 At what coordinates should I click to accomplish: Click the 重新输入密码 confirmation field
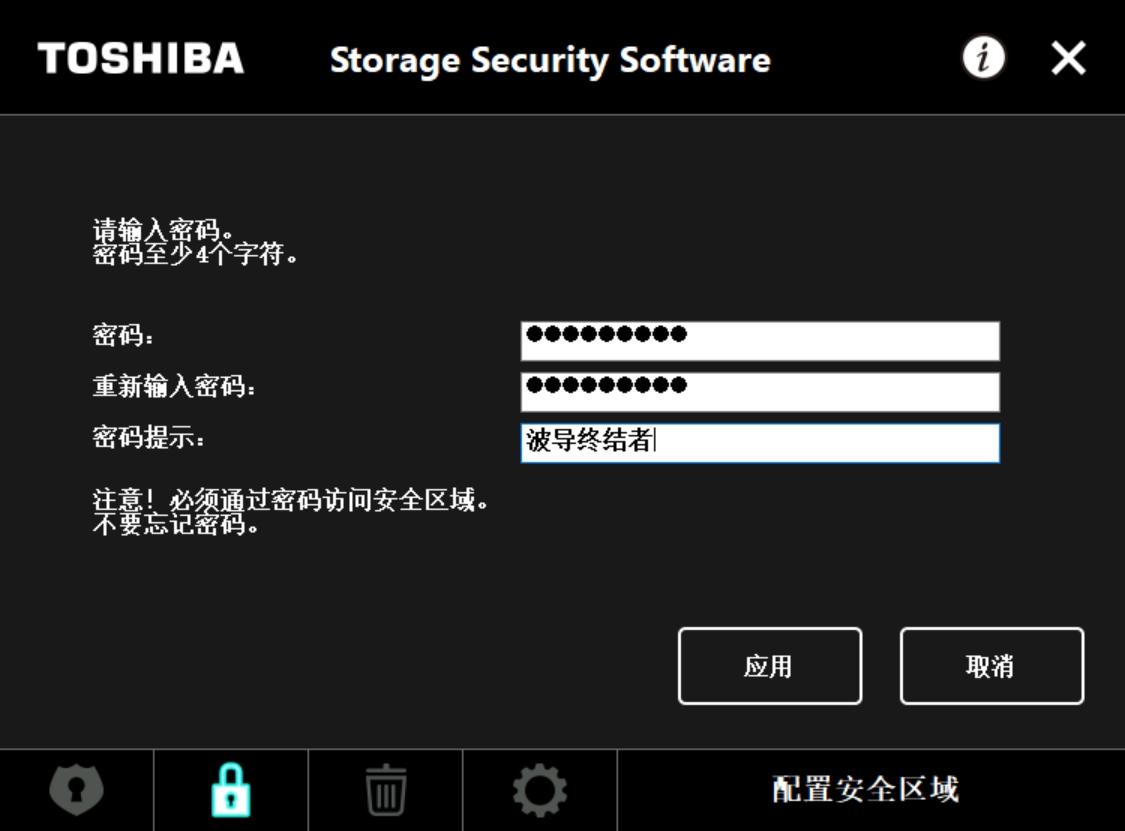pyautogui.click(x=758, y=392)
